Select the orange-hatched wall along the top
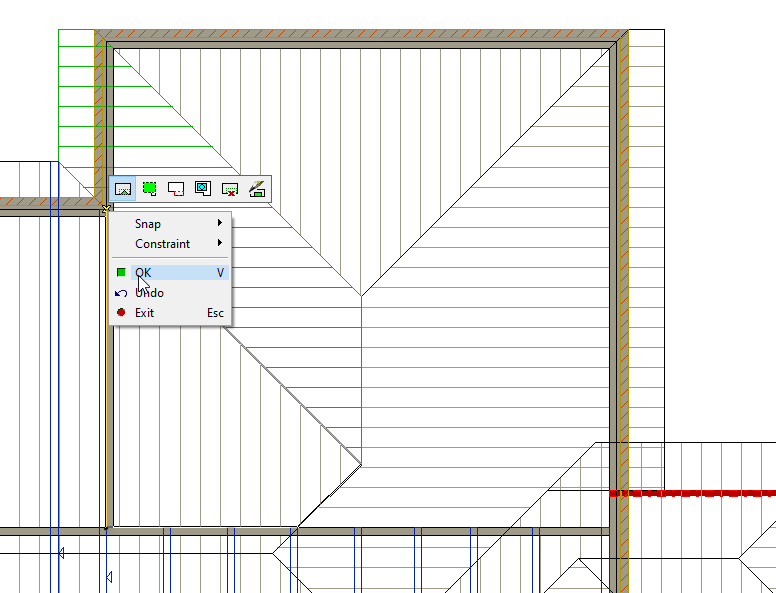776x593 pixels. (360, 36)
